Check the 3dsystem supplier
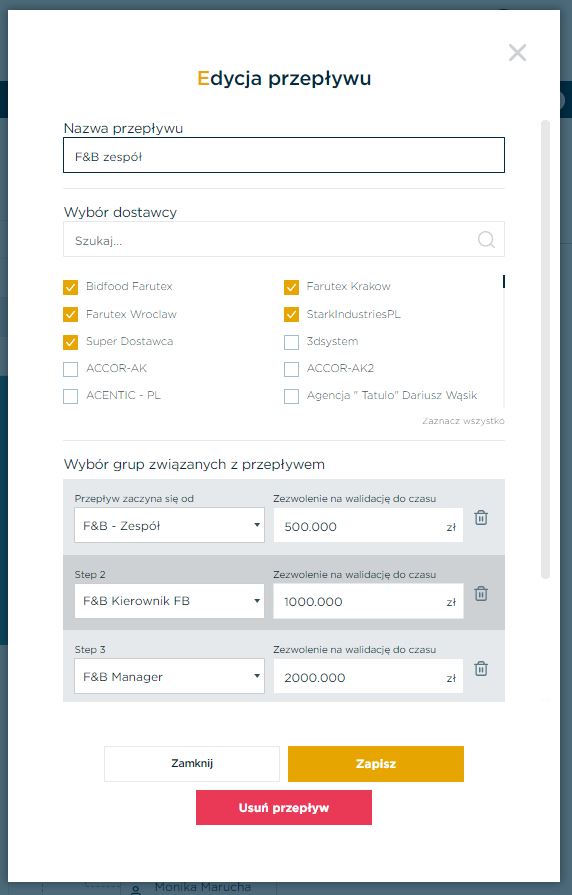 point(291,342)
